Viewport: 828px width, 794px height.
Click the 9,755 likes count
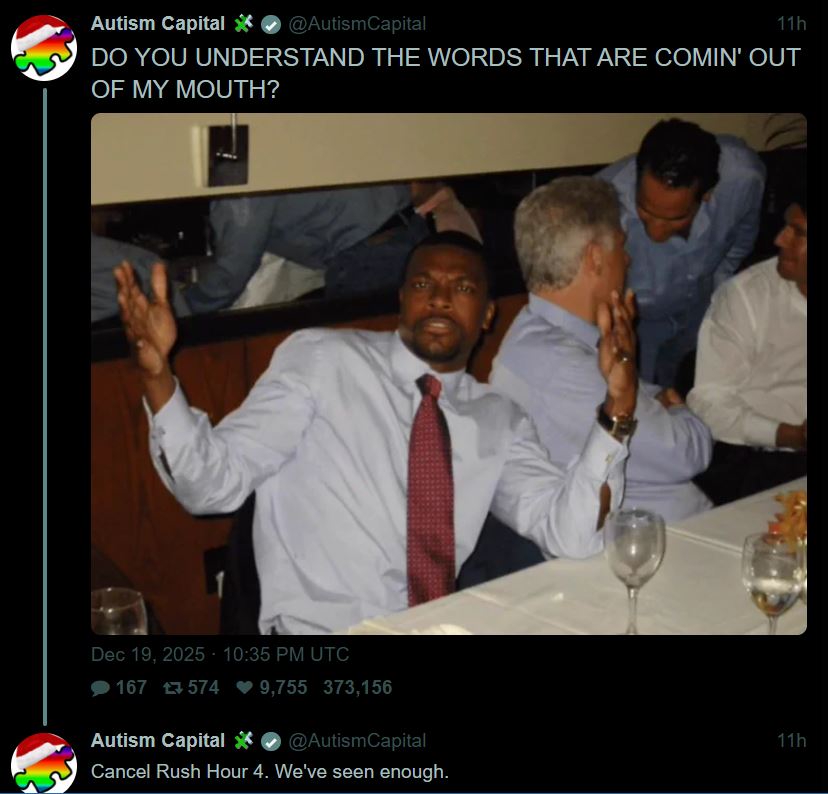tap(283, 687)
